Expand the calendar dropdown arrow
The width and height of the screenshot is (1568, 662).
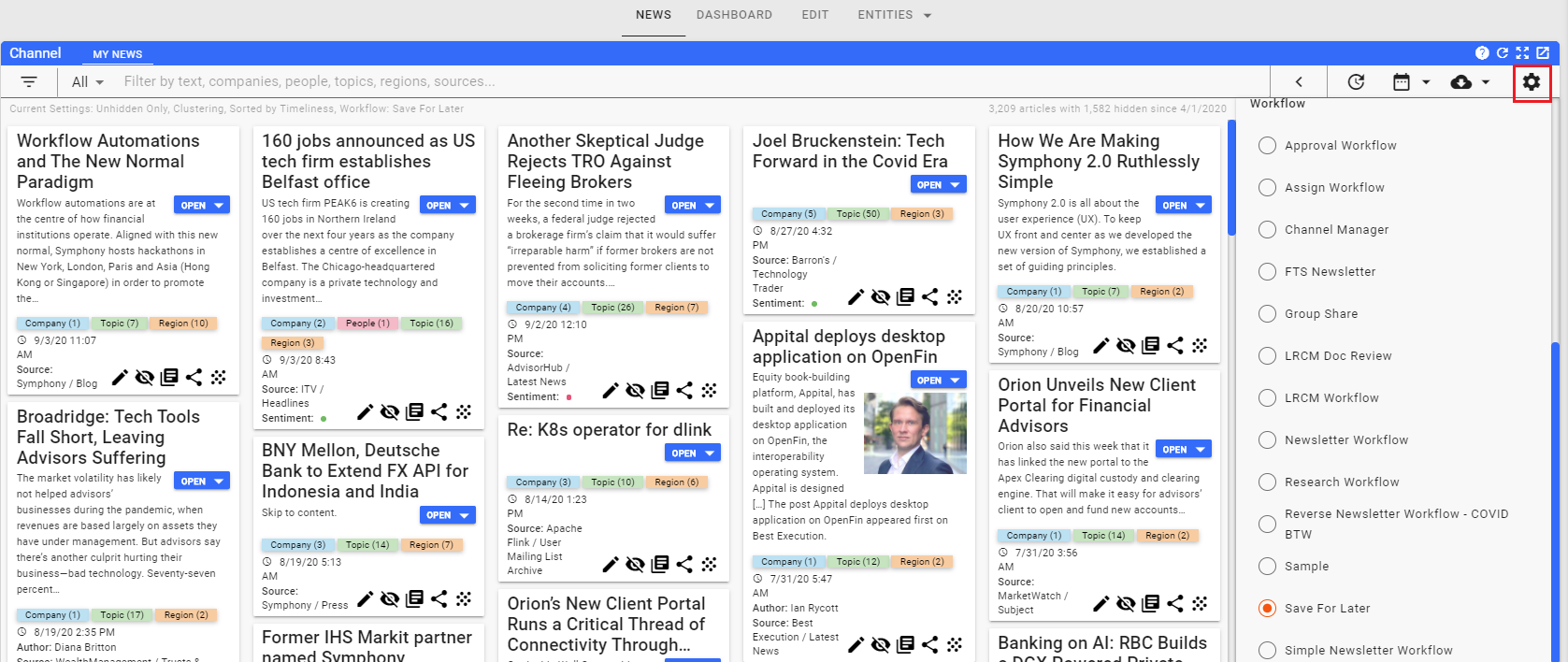tap(1426, 82)
